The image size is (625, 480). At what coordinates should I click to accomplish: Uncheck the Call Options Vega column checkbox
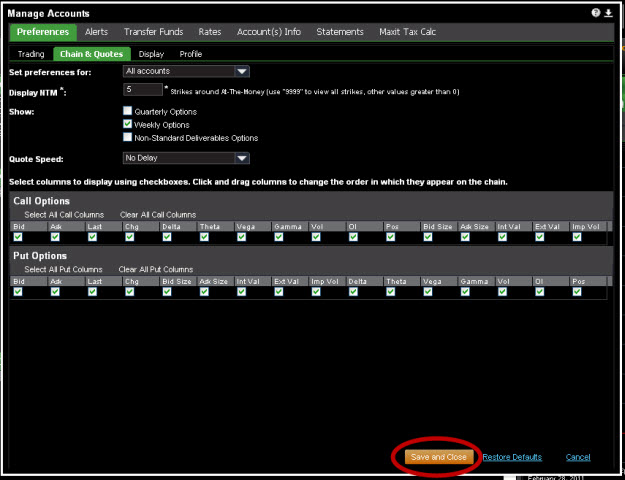pos(242,237)
